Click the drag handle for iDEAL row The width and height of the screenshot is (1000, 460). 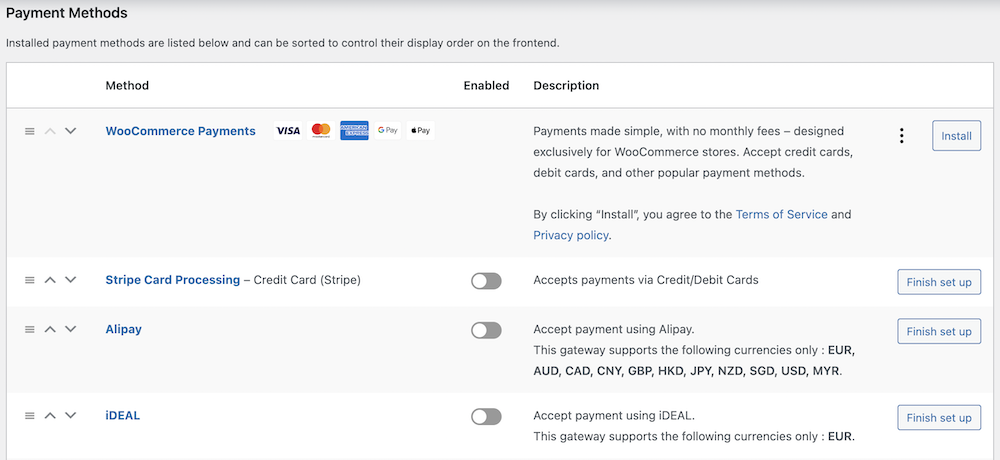click(30, 416)
